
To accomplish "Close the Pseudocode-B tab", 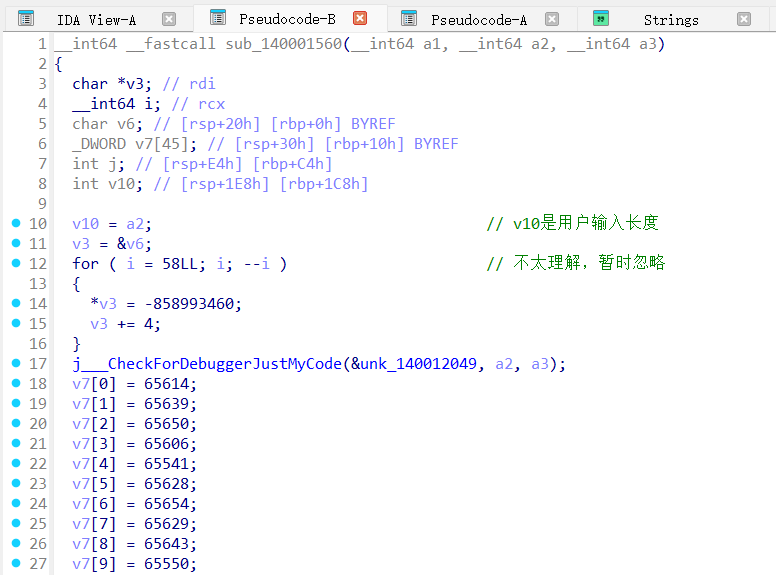I will 360,18.
